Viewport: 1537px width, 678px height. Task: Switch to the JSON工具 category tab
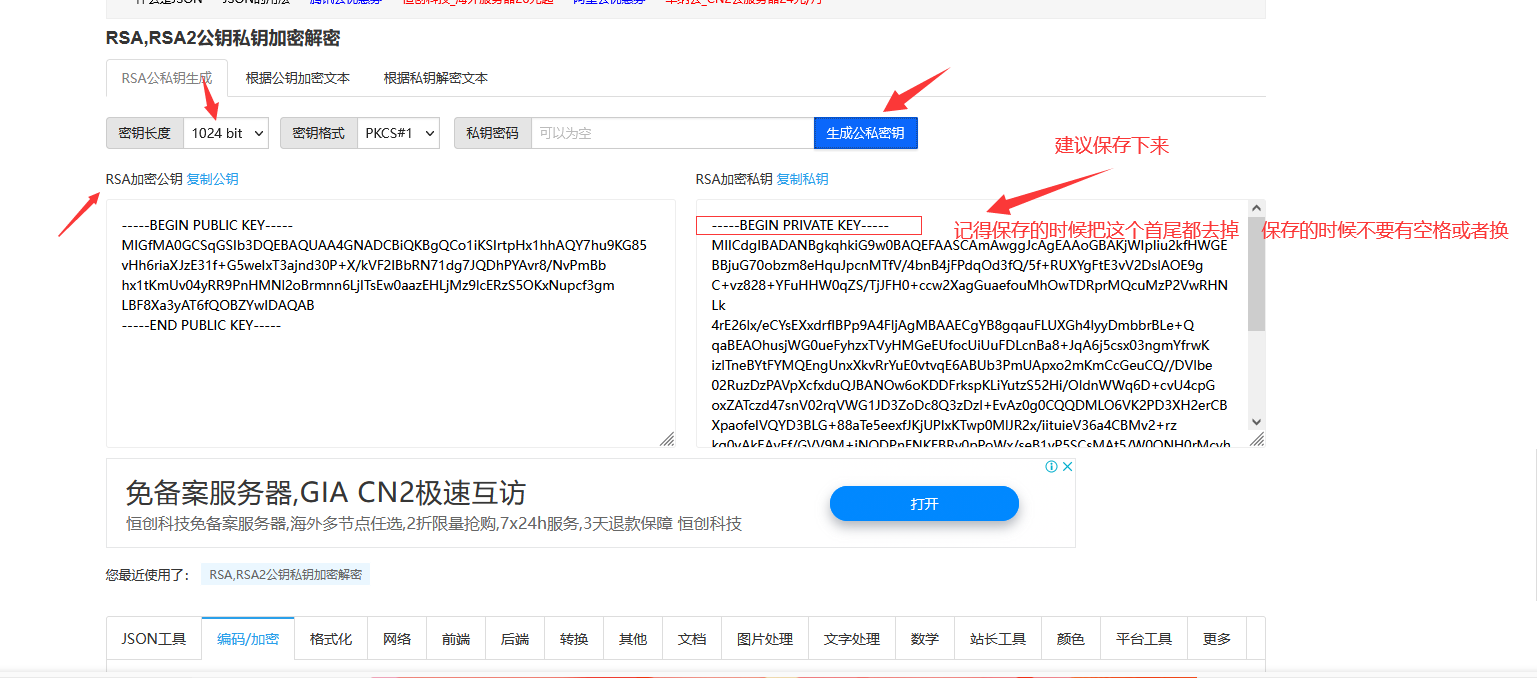coord(154,638)
